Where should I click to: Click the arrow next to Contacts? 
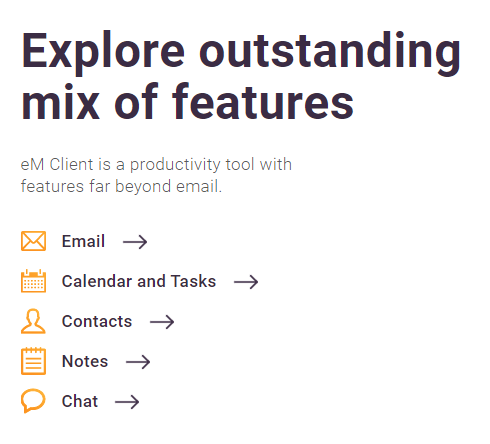162,322
